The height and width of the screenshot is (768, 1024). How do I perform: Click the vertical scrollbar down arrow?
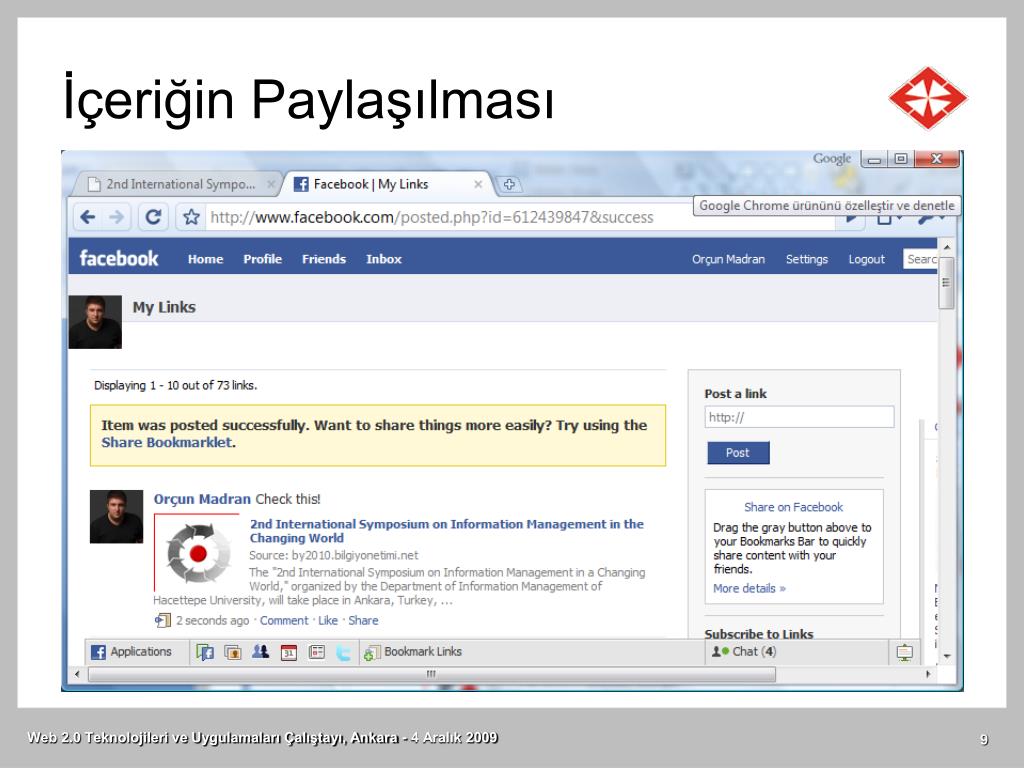946,656
